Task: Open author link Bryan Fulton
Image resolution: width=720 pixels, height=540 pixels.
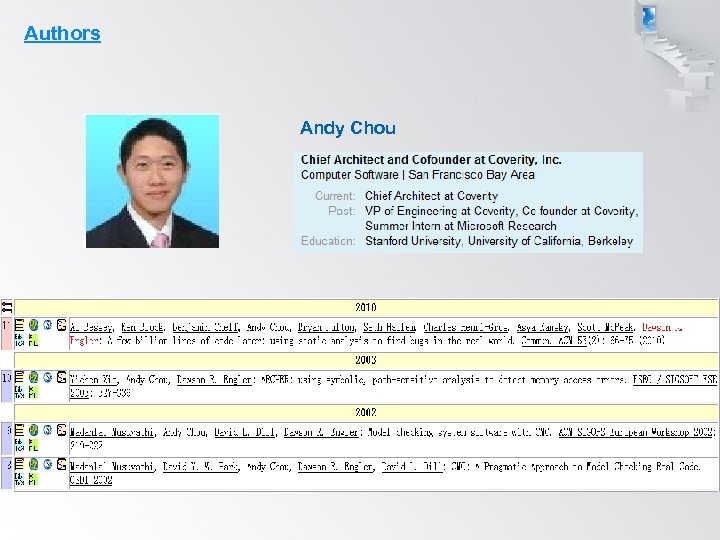Action: tap(326, 327)
